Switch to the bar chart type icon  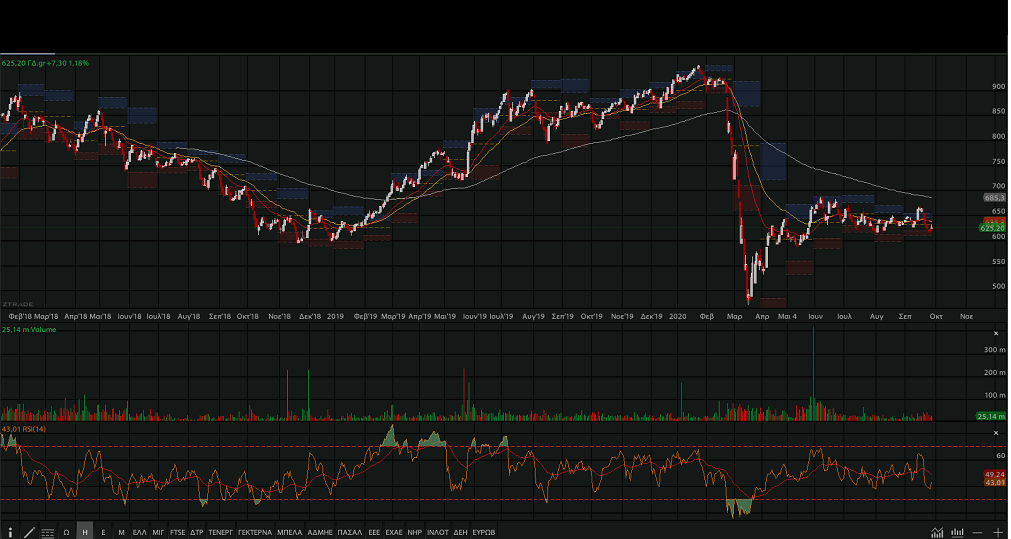pyautogui.click(x=957, y=532)
